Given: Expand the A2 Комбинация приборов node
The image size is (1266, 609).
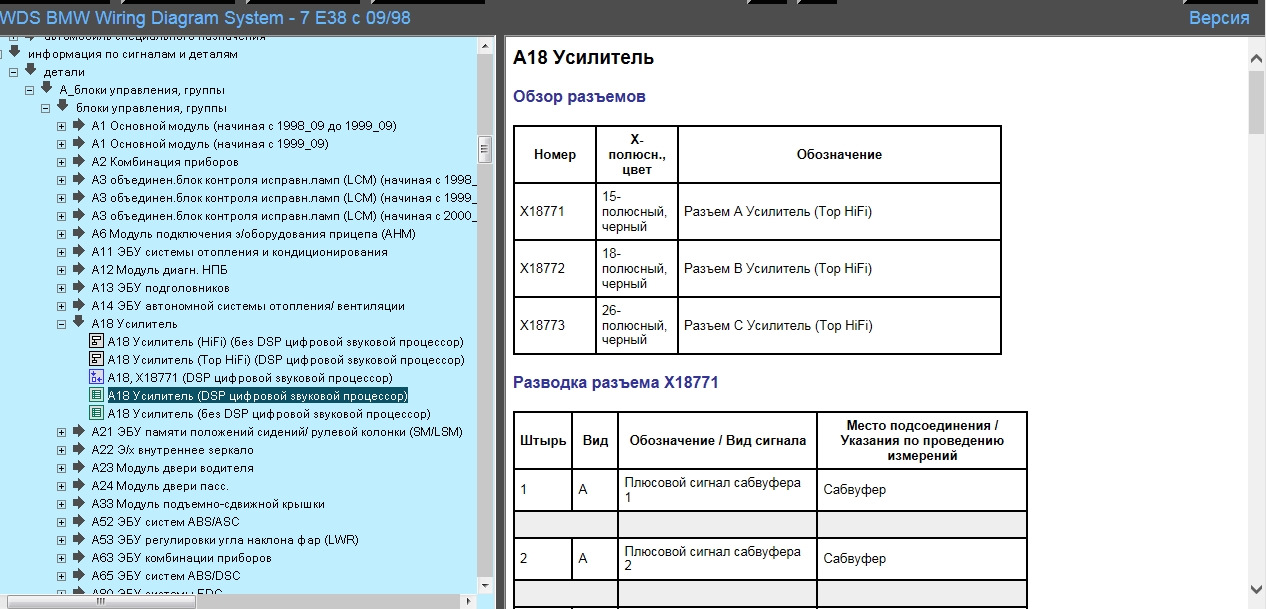Looking at the screenshot, I should [62, 162].
